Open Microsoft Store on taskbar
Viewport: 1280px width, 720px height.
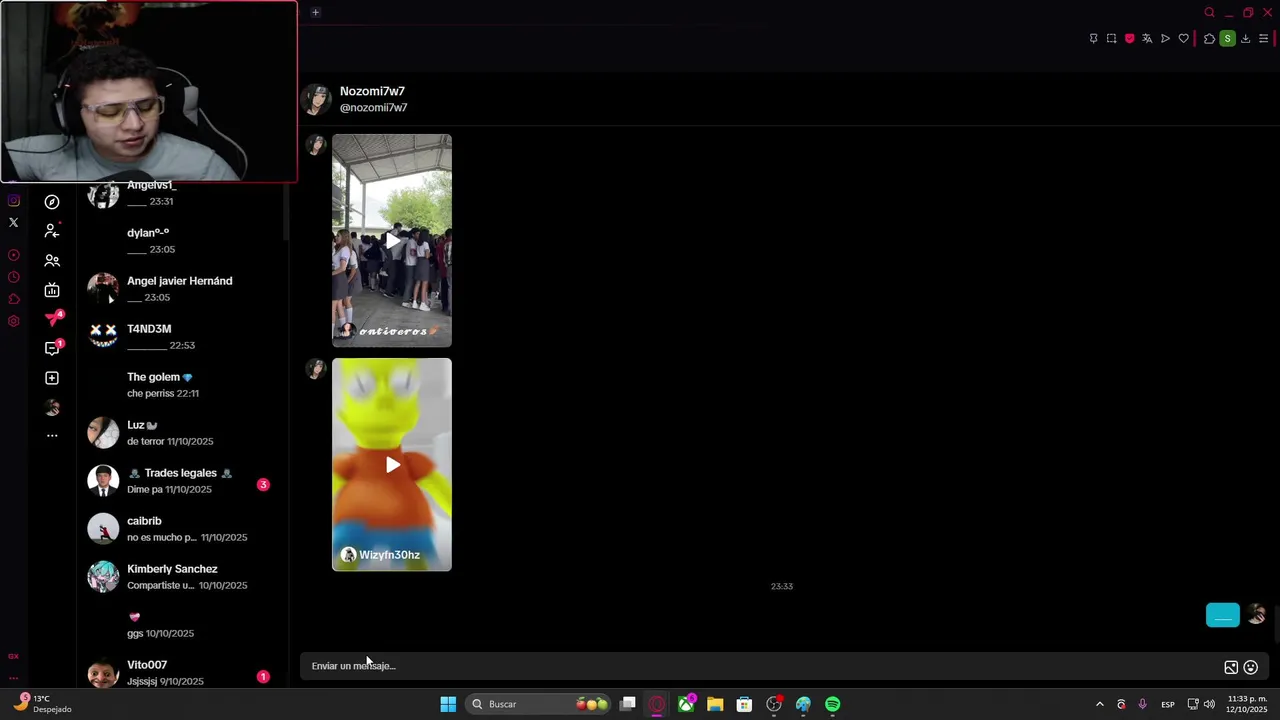coord(744,704)
